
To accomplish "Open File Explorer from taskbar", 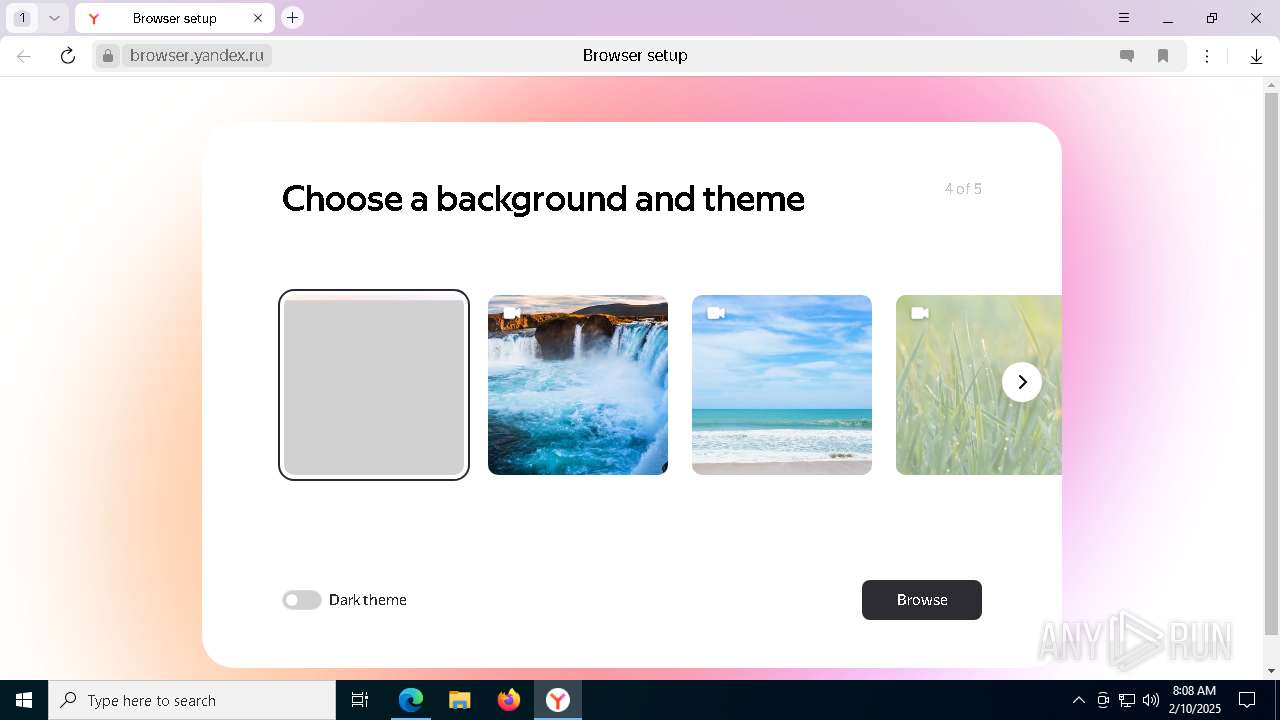I will click(459, 700).
